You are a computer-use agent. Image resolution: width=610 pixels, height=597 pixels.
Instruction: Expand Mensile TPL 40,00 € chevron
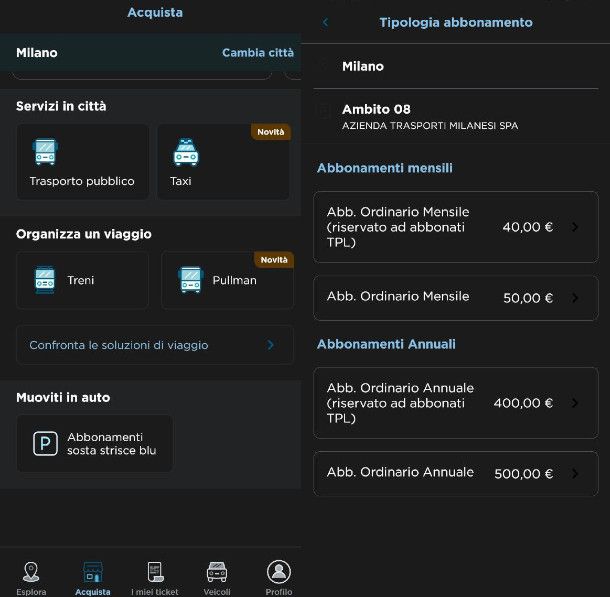[575, 227]
